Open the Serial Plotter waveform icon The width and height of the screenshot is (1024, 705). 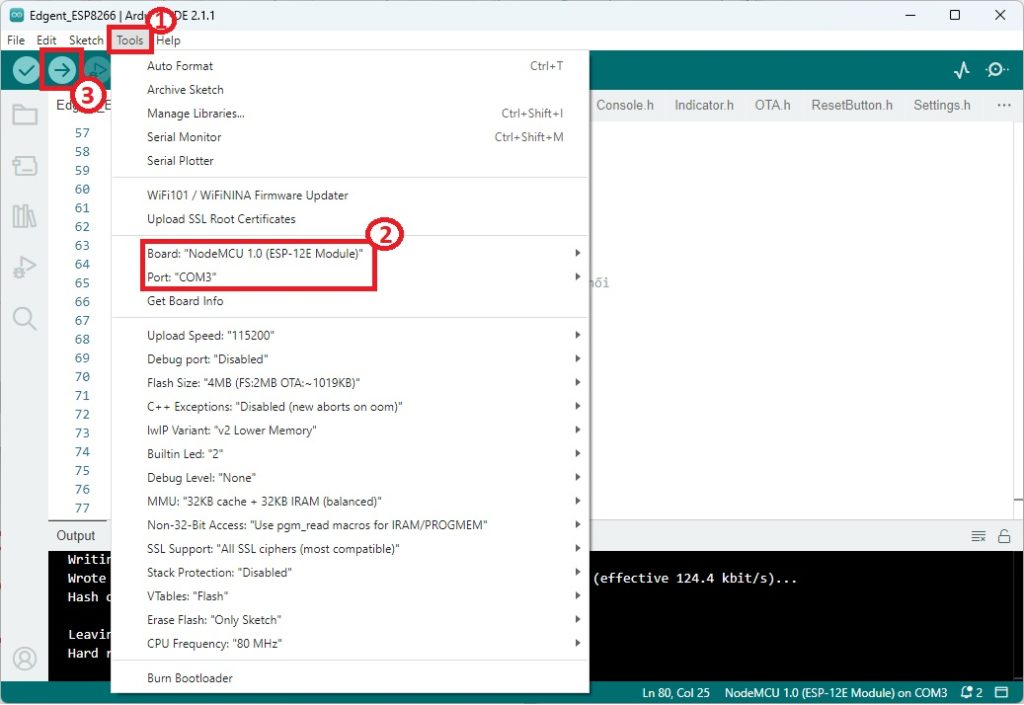coord(961,70)
